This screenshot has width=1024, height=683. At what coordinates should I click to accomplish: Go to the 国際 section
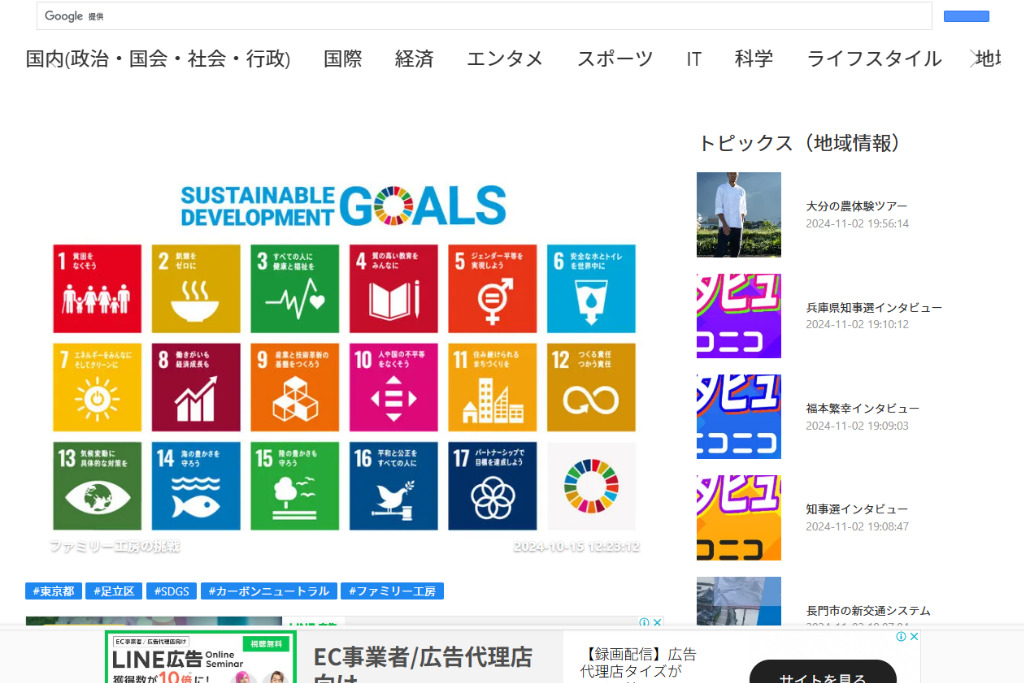pos(343,59)
